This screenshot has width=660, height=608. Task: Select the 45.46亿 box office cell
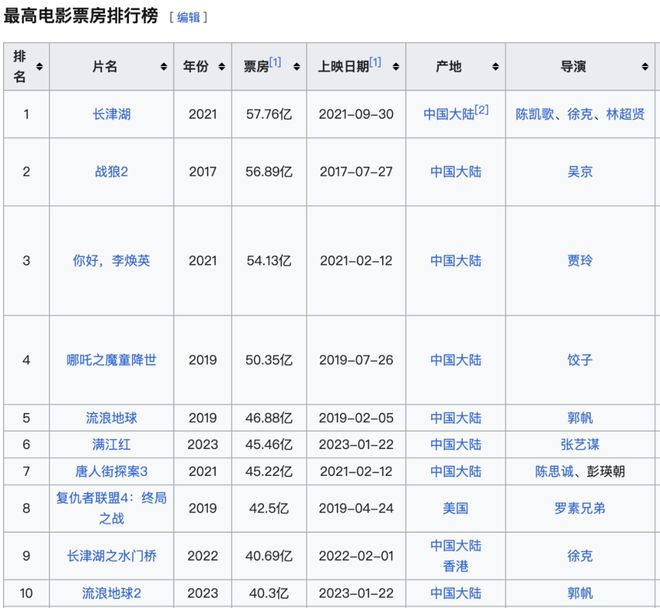point(269,445)
